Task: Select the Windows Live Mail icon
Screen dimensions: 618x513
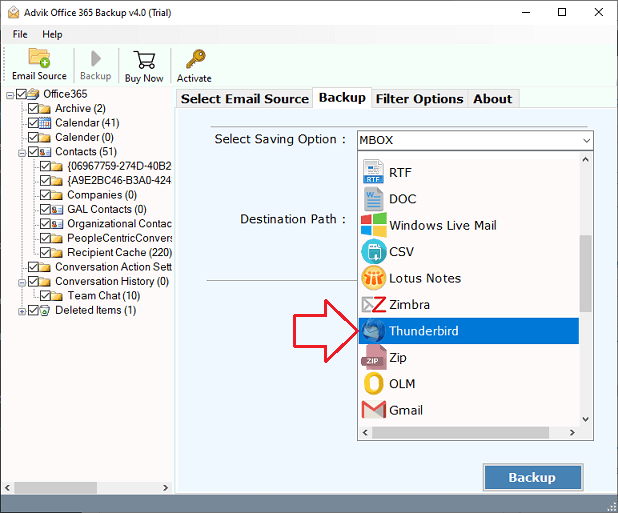Action: click(x=373, y=225)
